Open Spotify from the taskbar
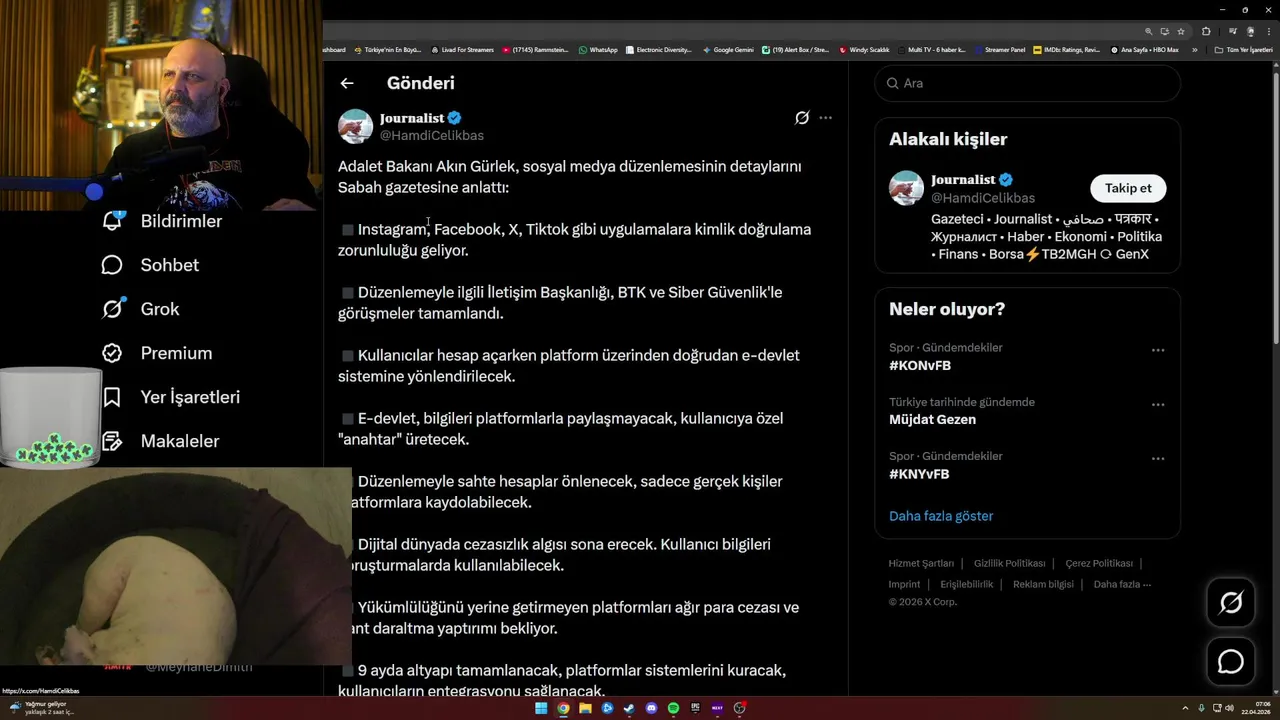1280x720 pixels. point(673,708)
